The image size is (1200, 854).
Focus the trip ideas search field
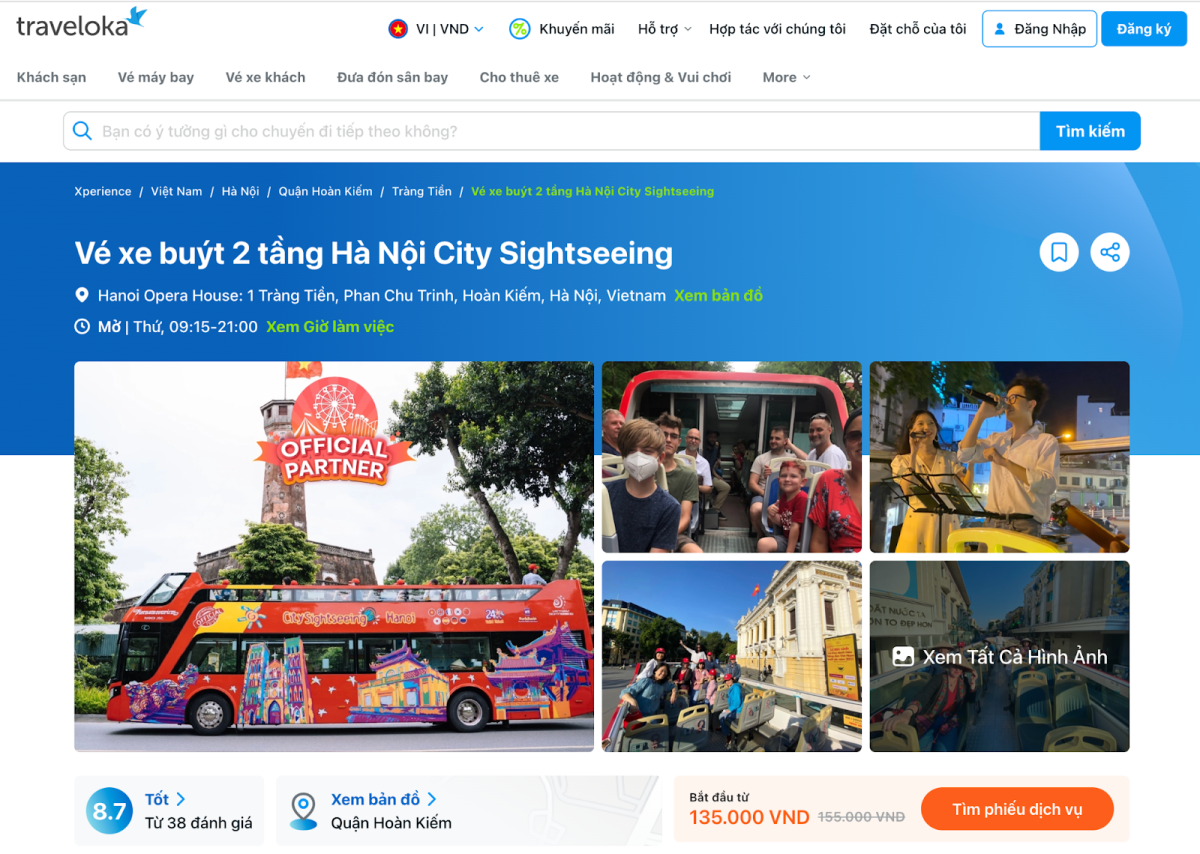click(552, 131)
